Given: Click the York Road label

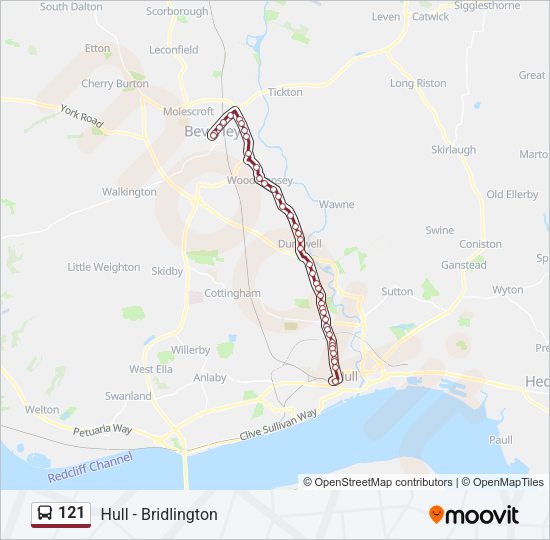Looking at the screenshot, I should [x=82, y=116].
